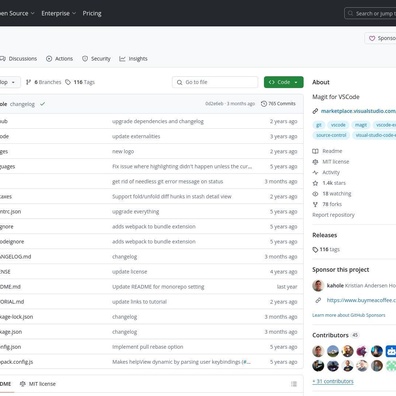
Task: Click the clock history icon beside Commits
Action: coord(264,104)
